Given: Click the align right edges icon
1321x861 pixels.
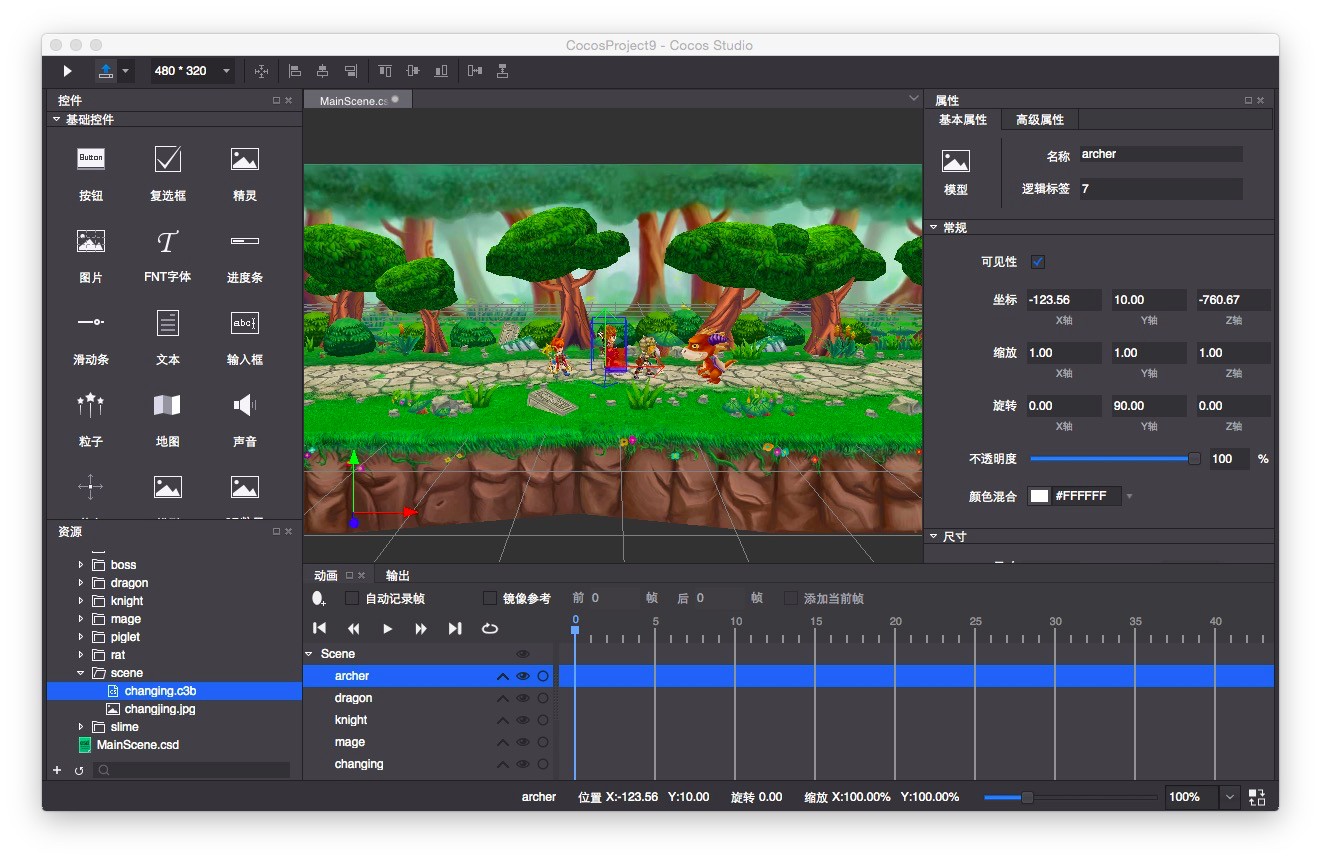Looking at the screenshot, I should tap(350, 71).
